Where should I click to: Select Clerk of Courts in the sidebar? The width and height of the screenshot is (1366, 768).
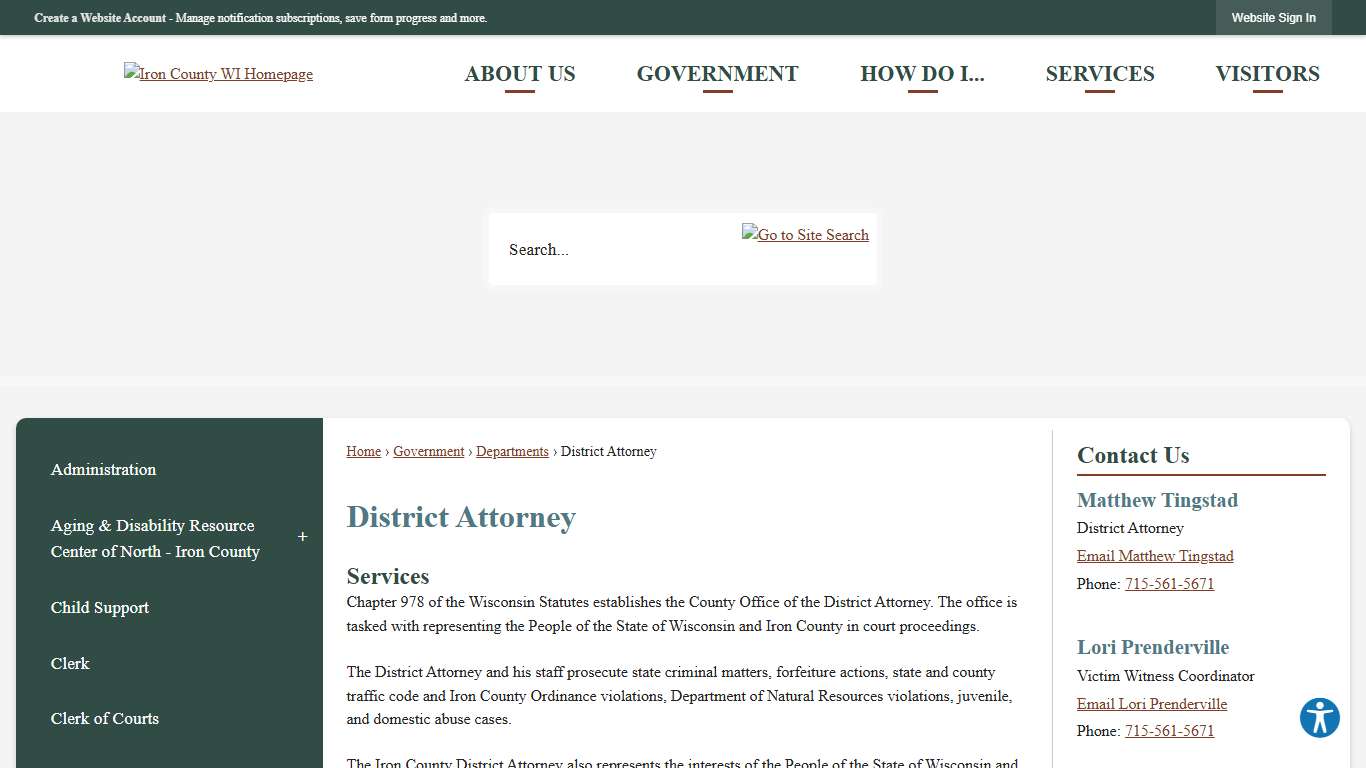104,719
